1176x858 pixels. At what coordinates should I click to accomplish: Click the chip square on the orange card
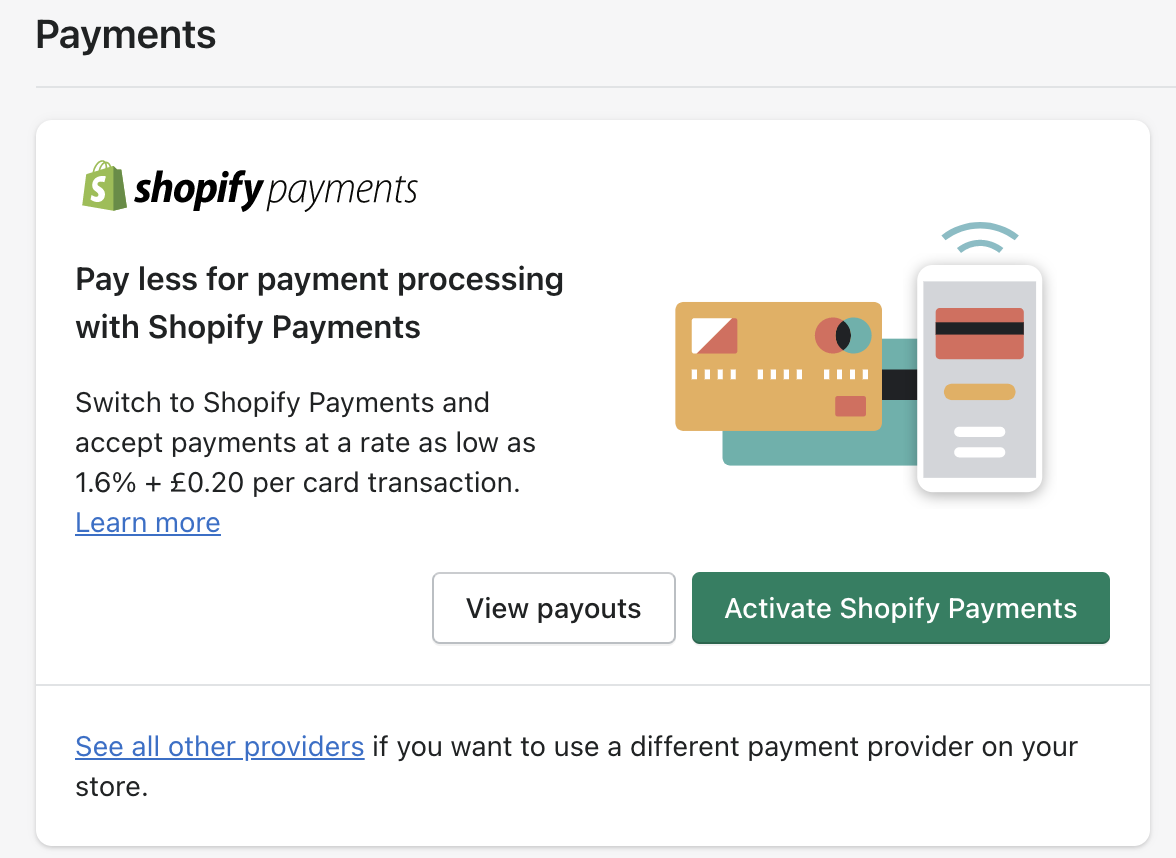714,336
